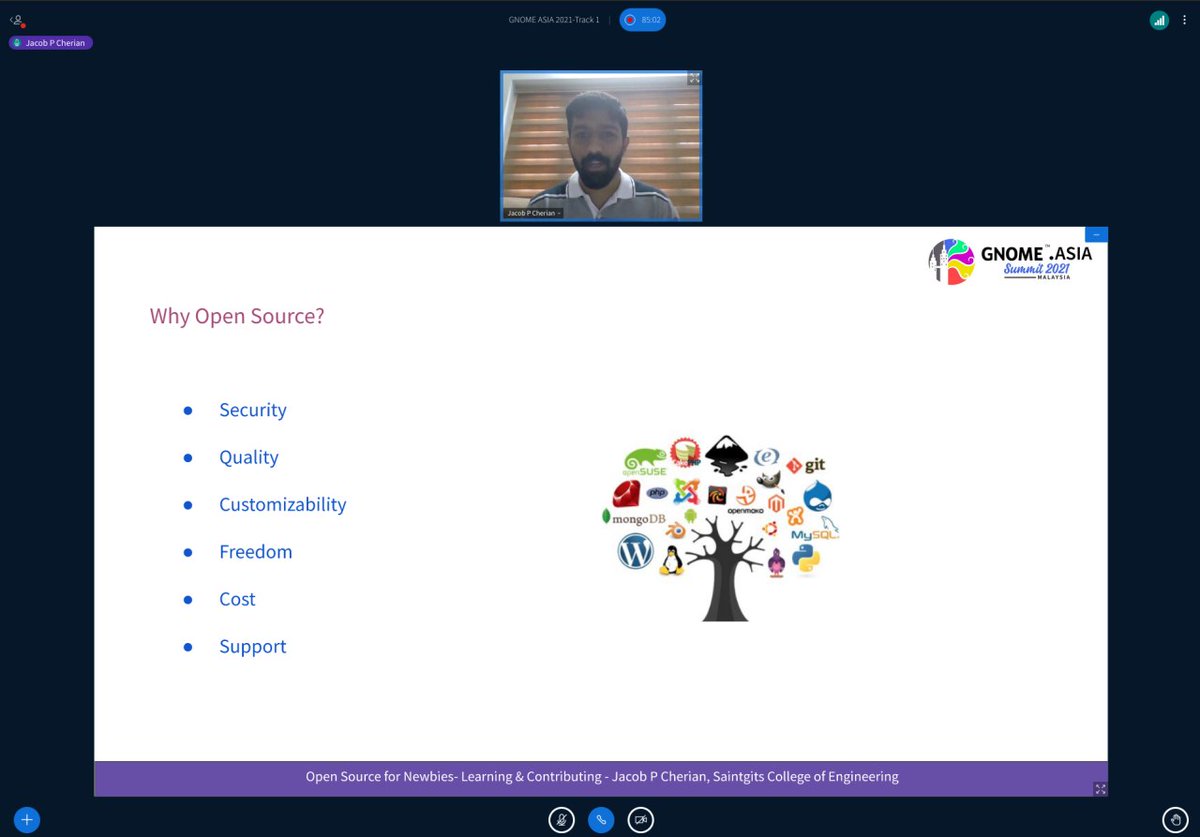The height and width of the screenshot is (837, 1200).
Task: Click the Jacob P Cherian talking indicator
Action: [51, 43]
